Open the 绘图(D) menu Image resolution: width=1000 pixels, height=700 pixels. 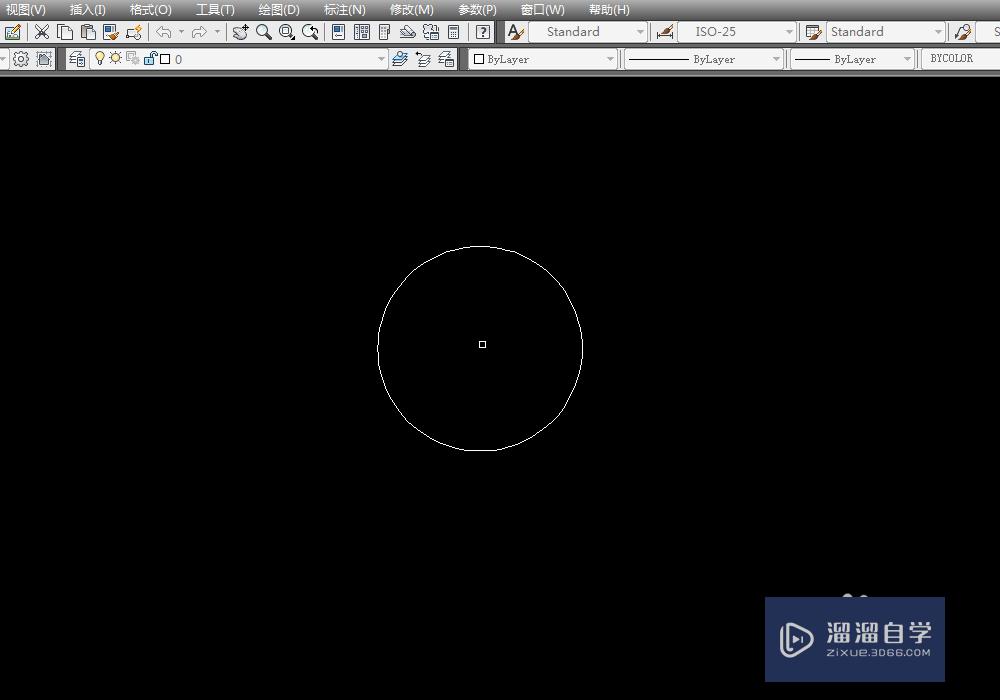(x=278, y=9)
